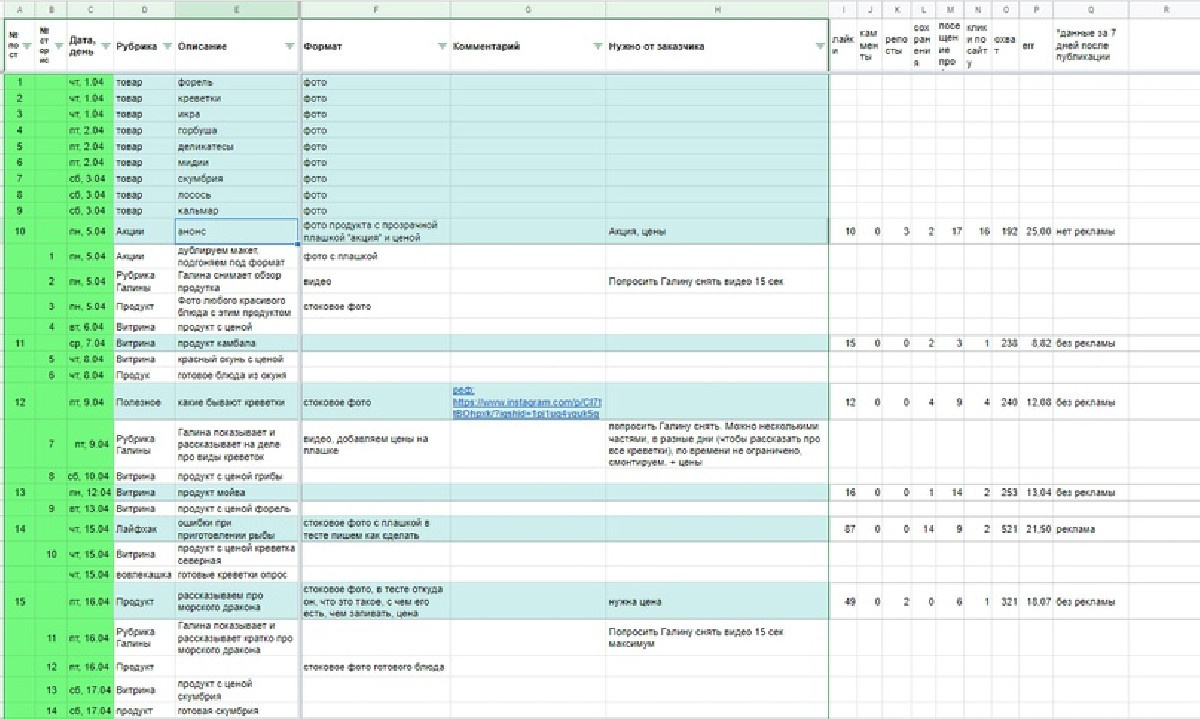Open the filter dropdown in the column A header cell

(27, 44)
